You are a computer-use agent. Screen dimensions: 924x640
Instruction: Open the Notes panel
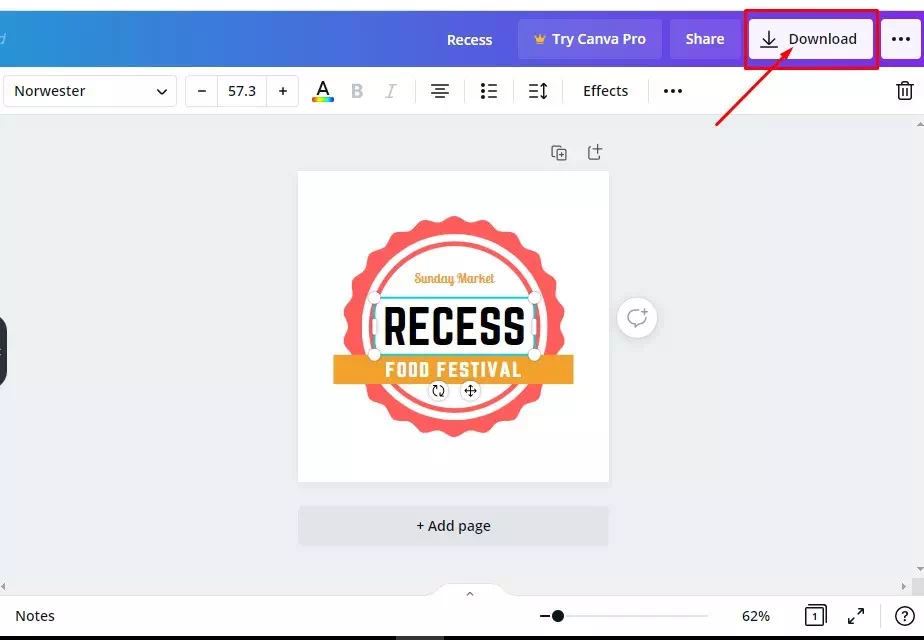[x=35, y=616]
